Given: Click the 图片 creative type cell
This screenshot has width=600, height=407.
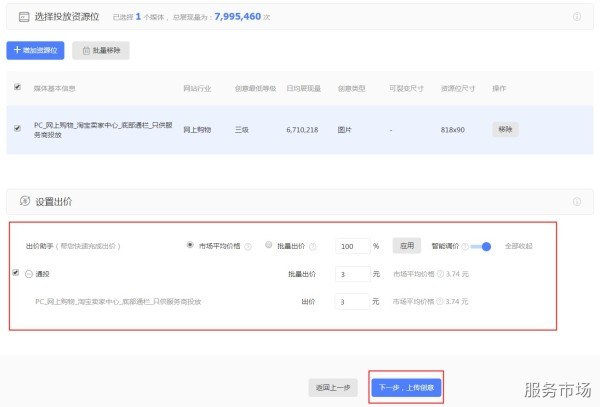Looking at the screenshot, I should pyautogui.click(x=344, y=130).
